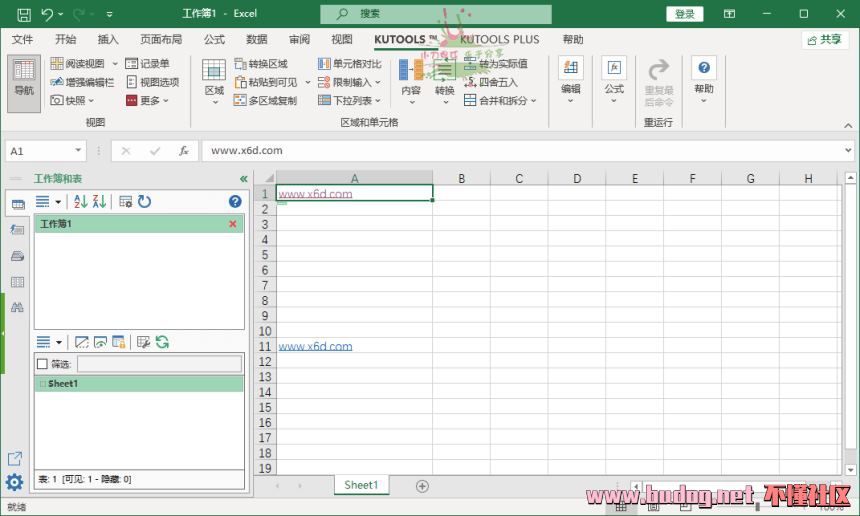
Task: Click the 登录 sign-in button
Action: click(684, 14)
